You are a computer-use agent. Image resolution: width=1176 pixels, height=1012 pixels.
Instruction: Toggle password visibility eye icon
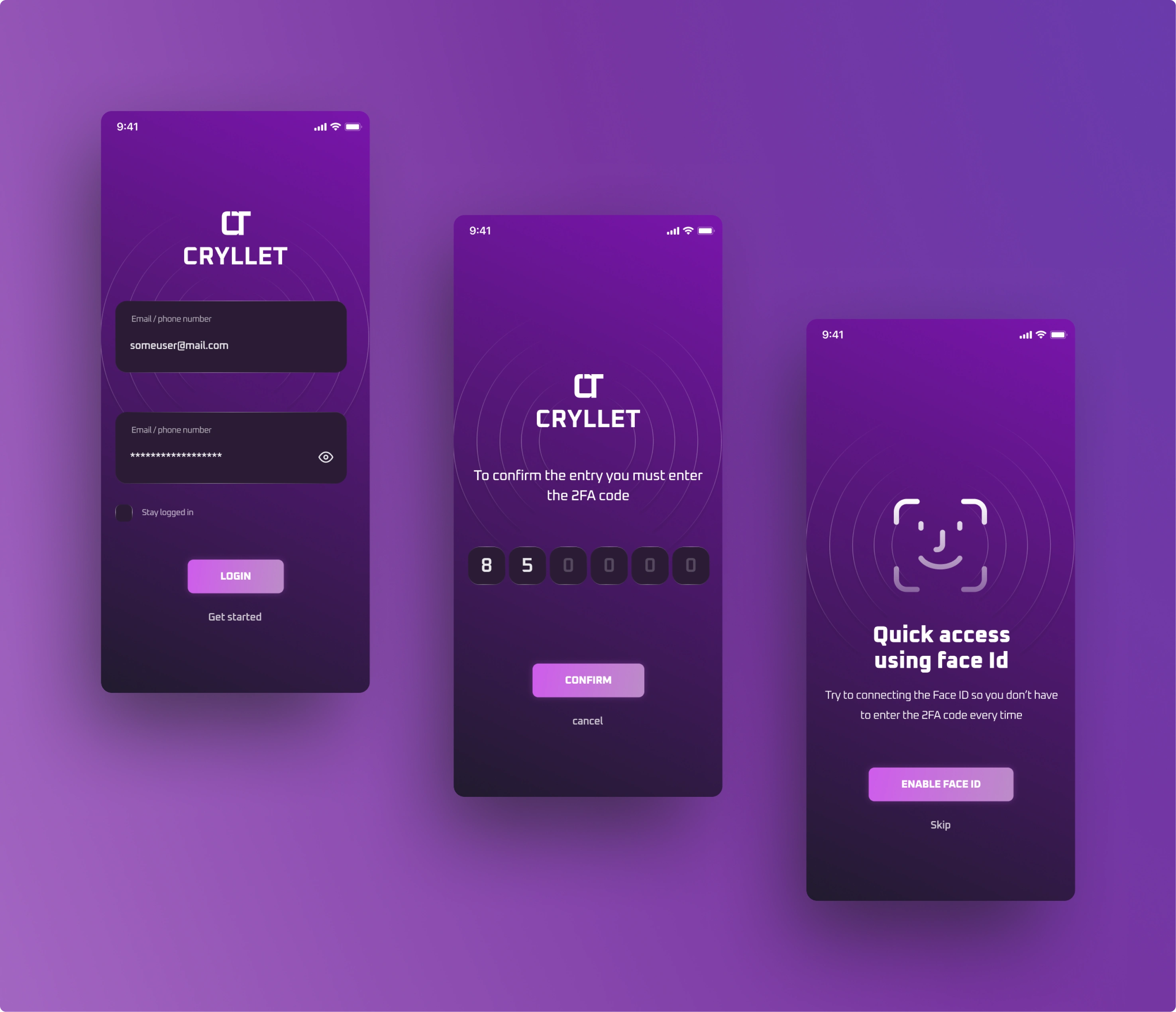[x=325, y=457]
